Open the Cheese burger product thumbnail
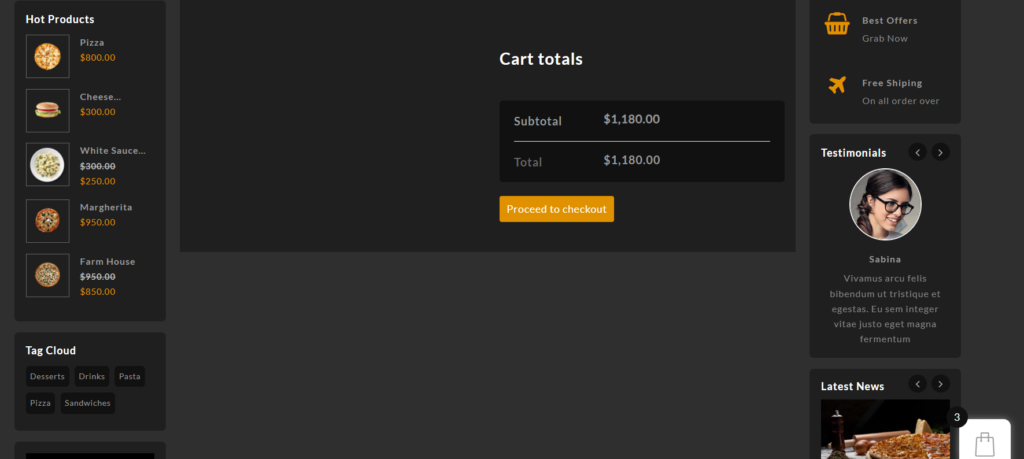Image resolution: width=1024 pixels, height=459 pixels. pyautogui.click(x=47, y=110)
